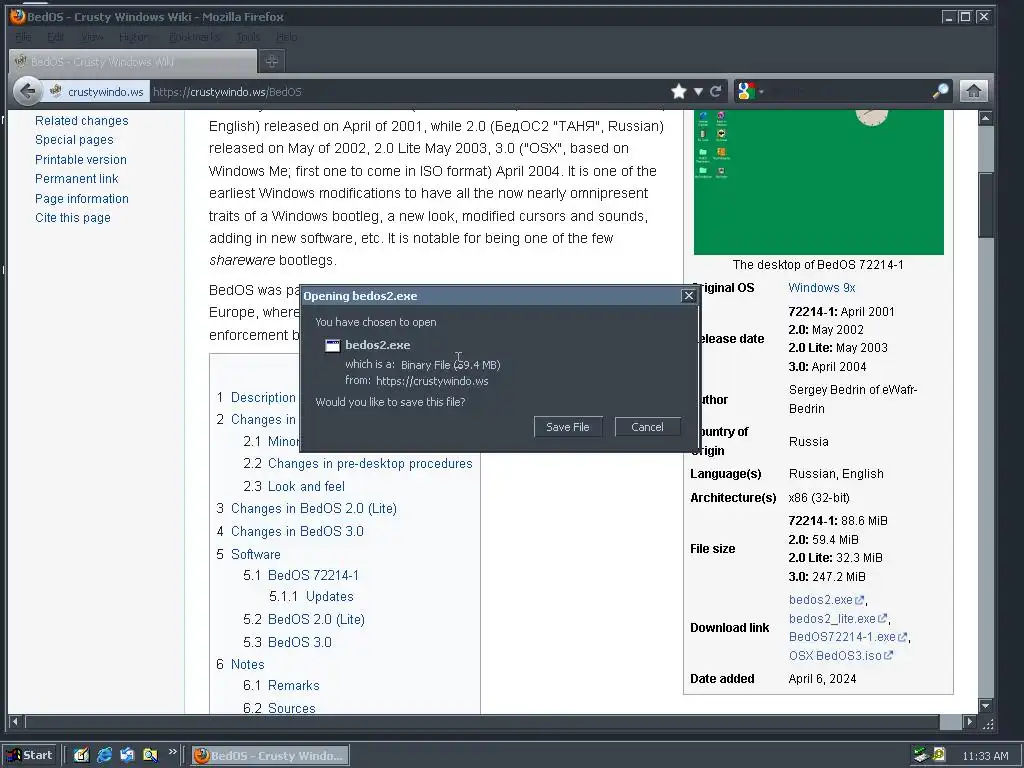Open the File menu
Viewport: 1024px width, 768px height.
tap(23, 37)
